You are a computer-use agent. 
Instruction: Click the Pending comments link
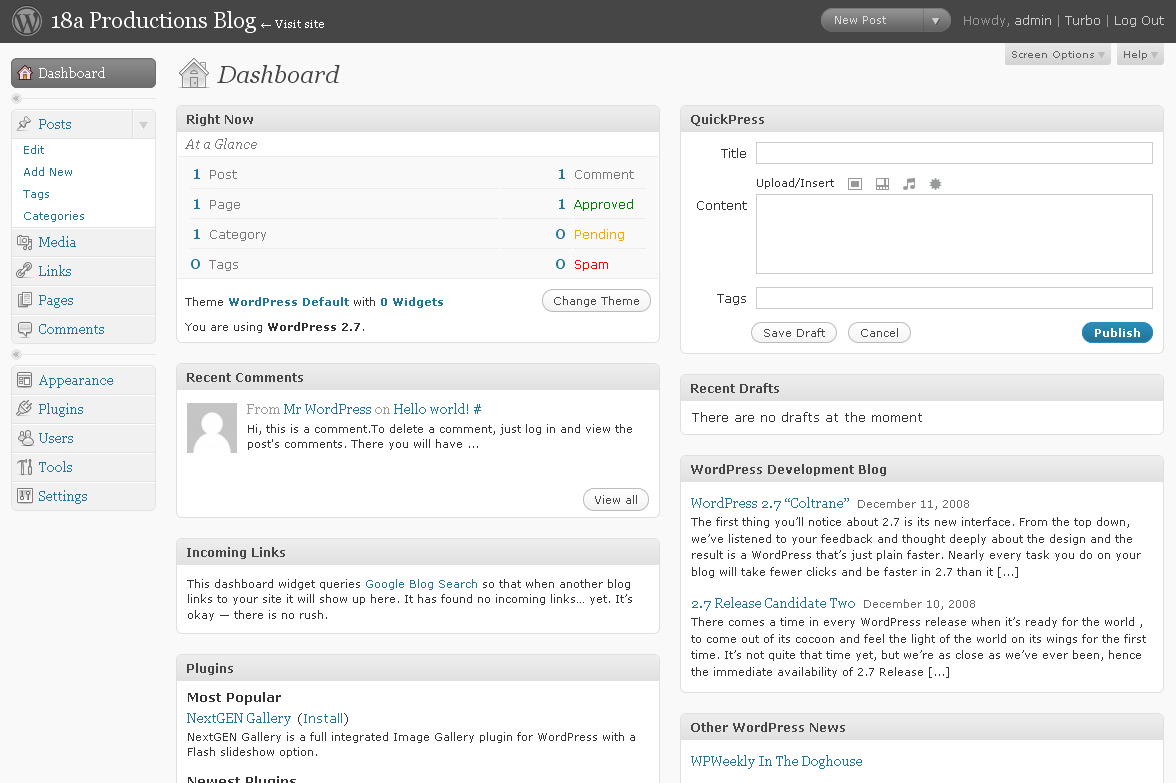coord(598,234)
